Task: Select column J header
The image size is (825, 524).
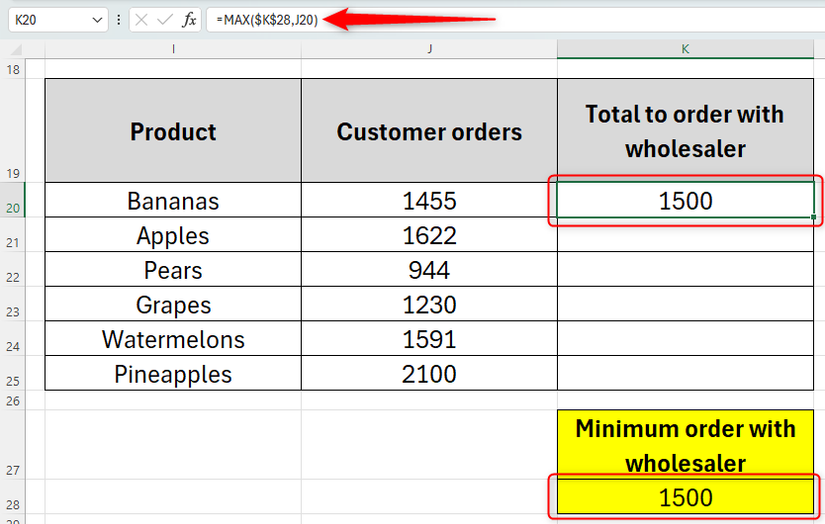Action: [x=429, y=49]
